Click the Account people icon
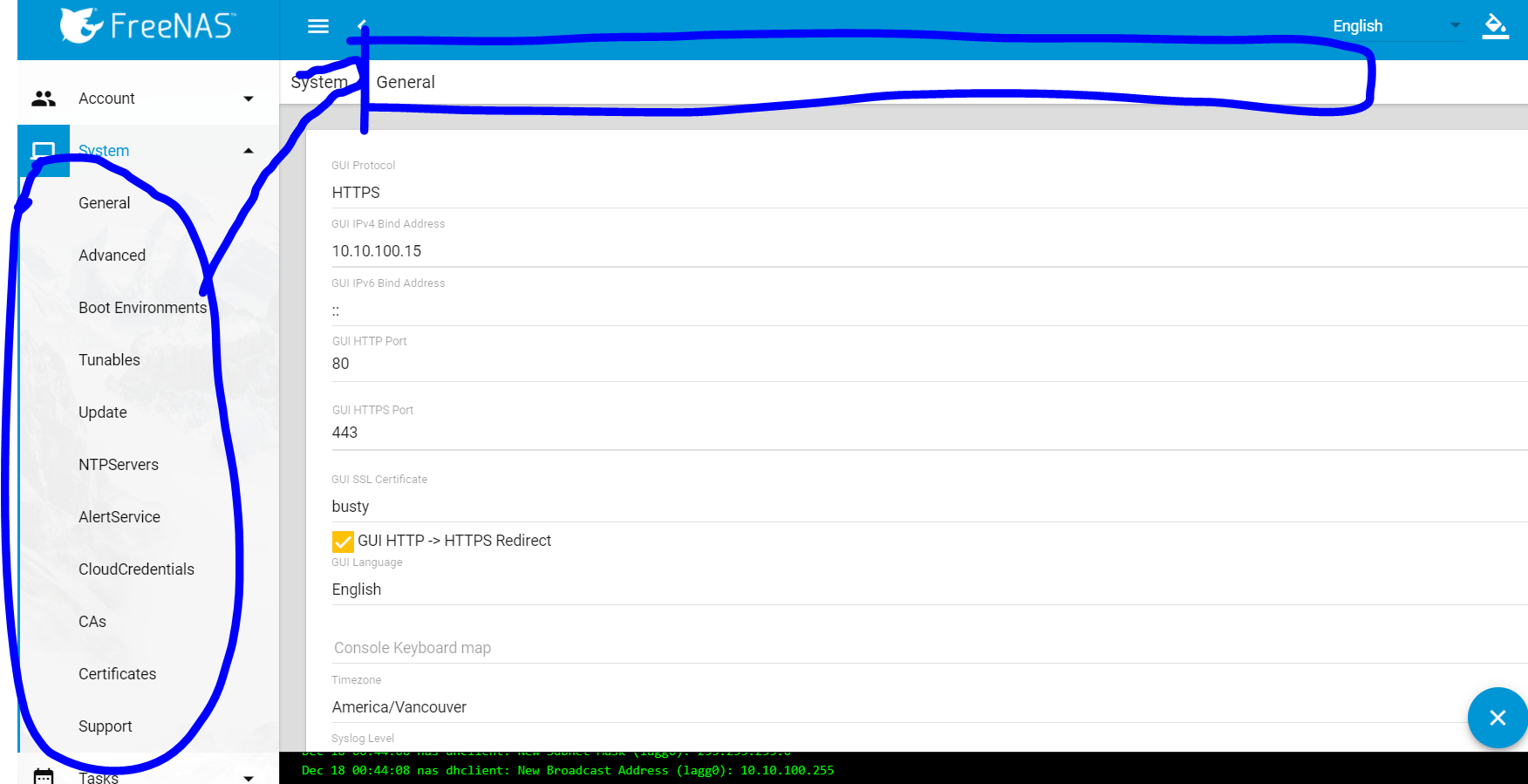Viewport: 1528px width, 784px height. point(44,99)
